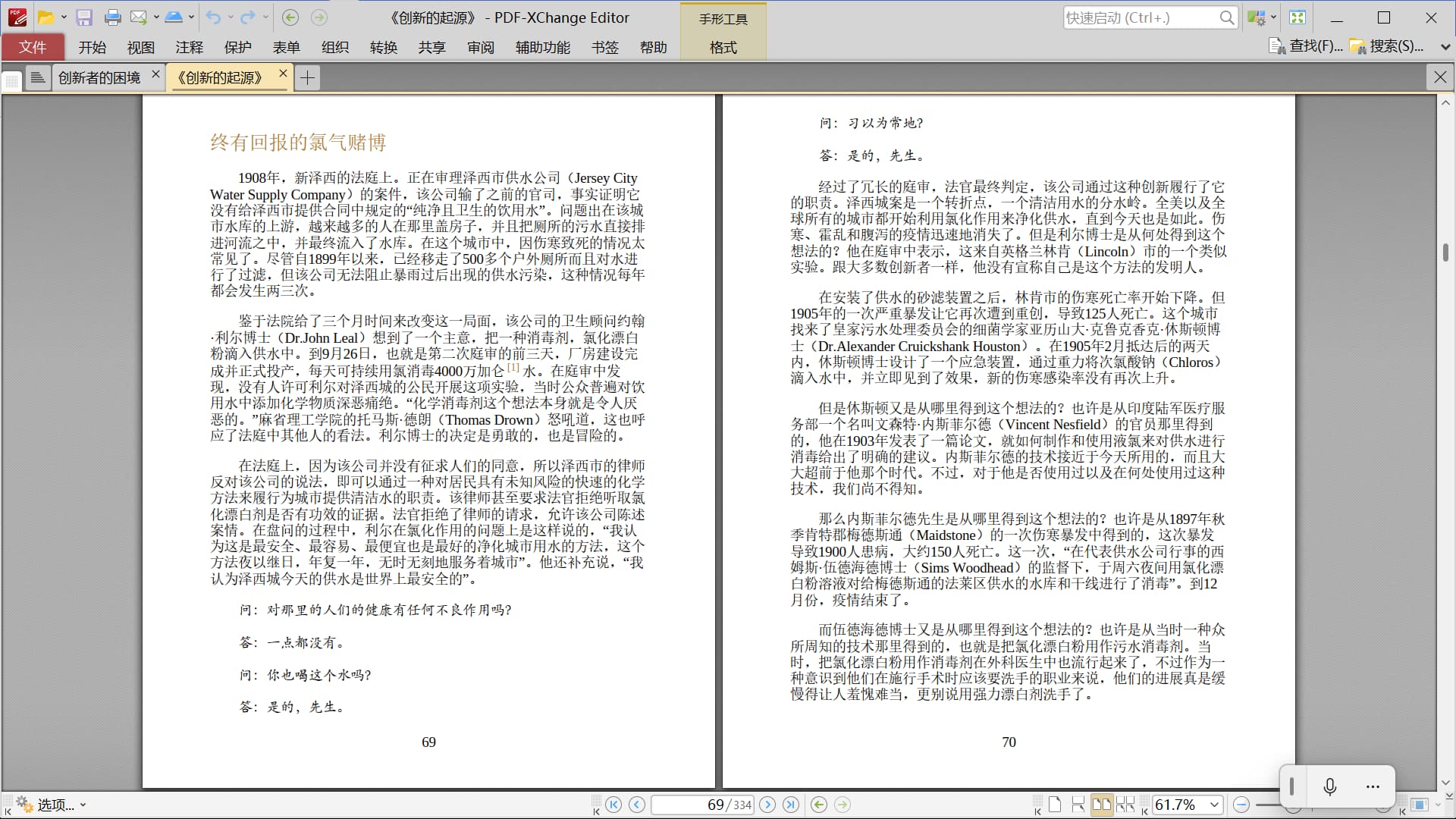Open the 61.7% zoom level dropdown
The image size is (1456, 819).
[1214, 805]
